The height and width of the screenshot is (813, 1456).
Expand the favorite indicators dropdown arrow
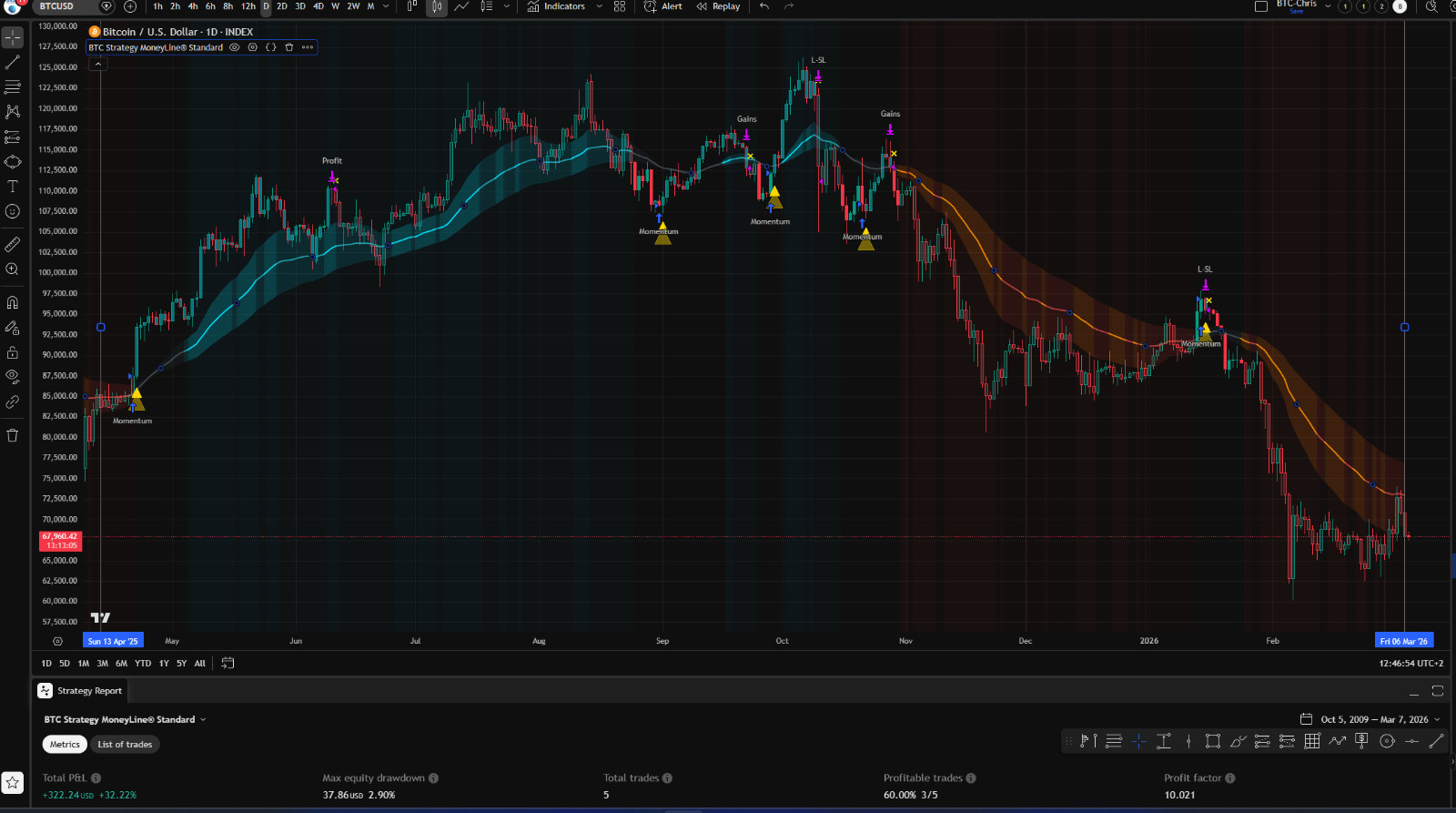click(599, 6)
